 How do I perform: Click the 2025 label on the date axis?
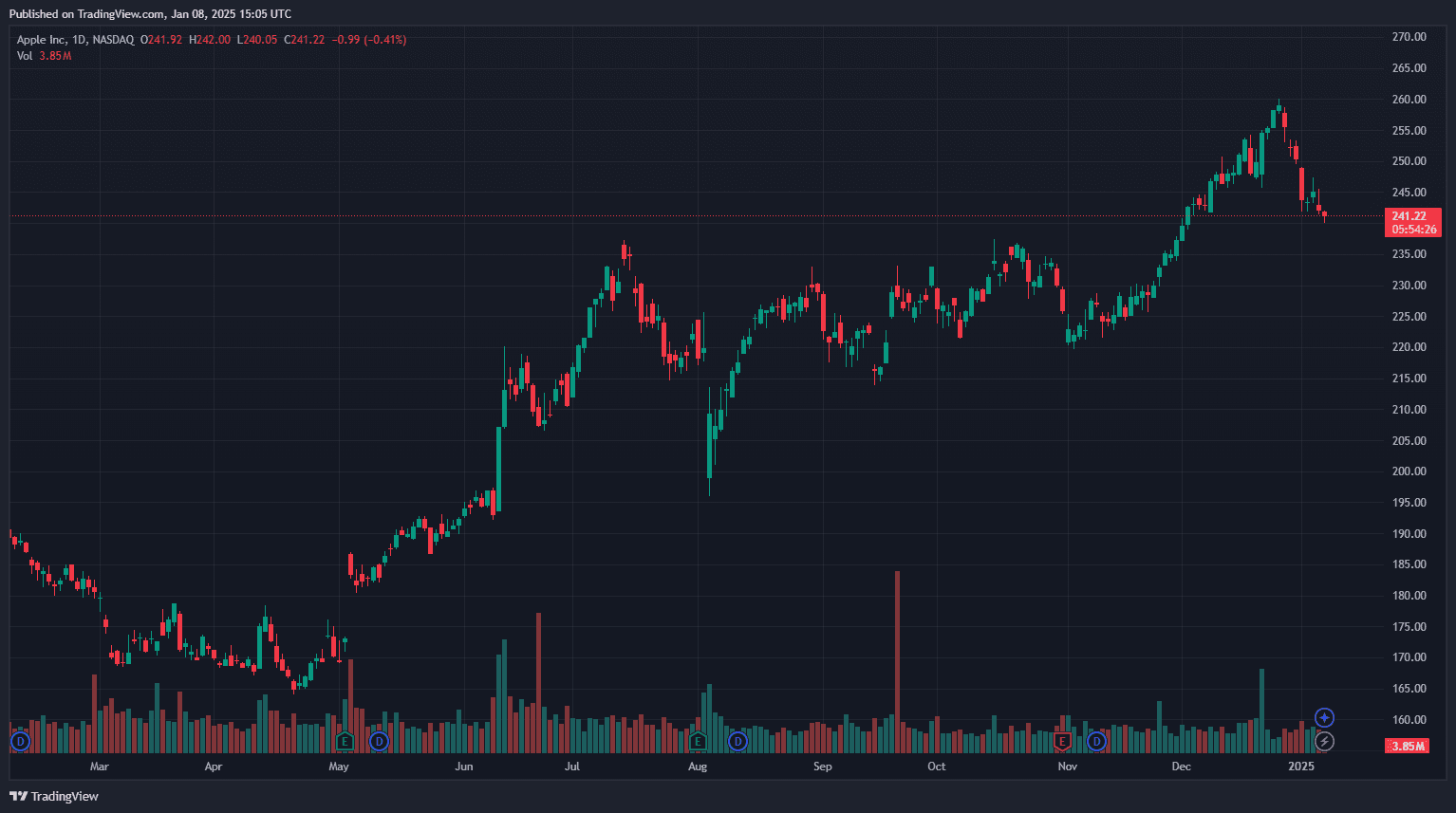point(1303,766)
